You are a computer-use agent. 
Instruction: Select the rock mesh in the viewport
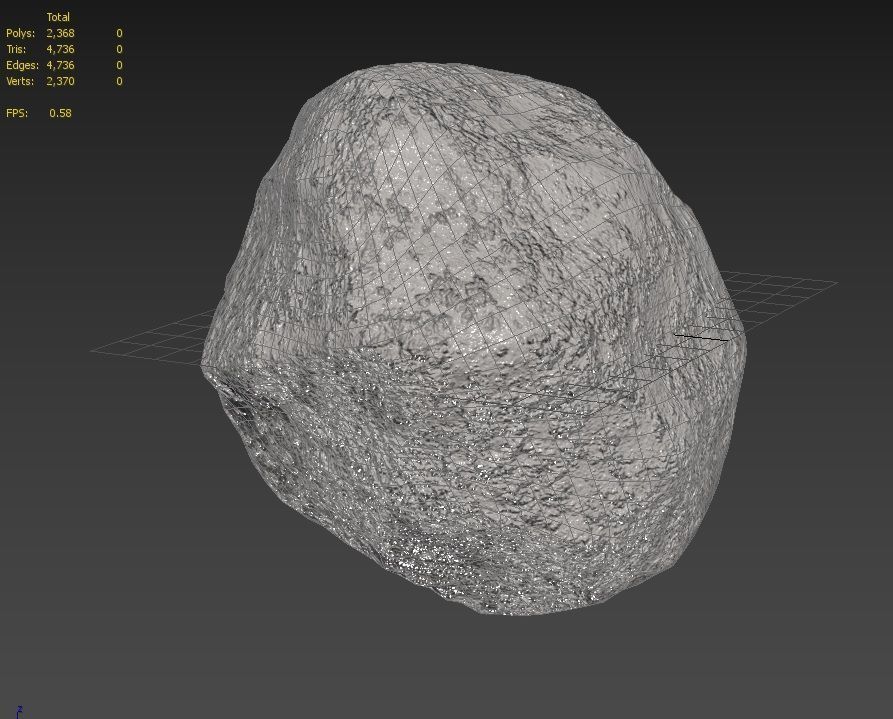tap(473, 339)
